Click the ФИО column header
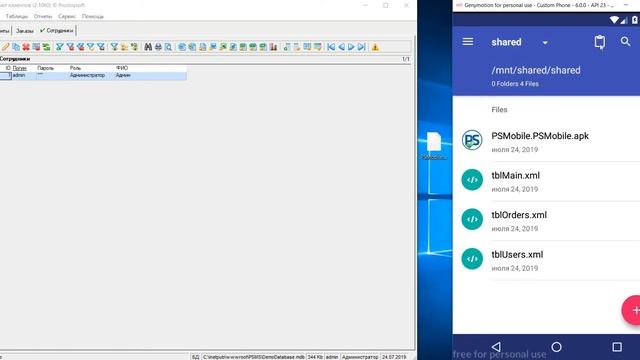Viewport: 640px width, 360px height. tap(122, 68)
